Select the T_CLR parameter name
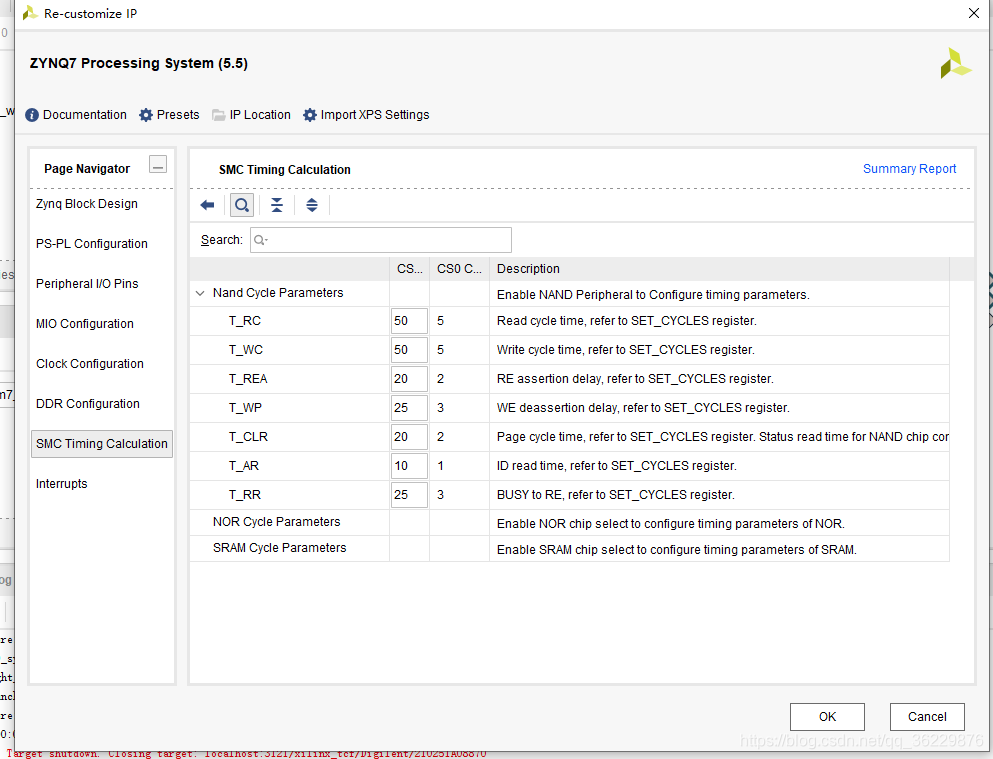Viewport: 993px width, 759px height. [248, 437]
